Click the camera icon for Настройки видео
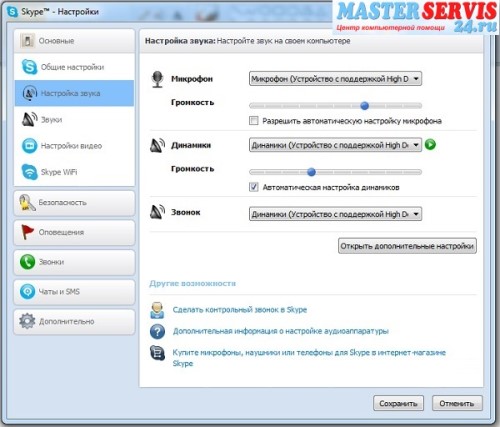Viewport: 500px width, 427px height. (29, 146)
